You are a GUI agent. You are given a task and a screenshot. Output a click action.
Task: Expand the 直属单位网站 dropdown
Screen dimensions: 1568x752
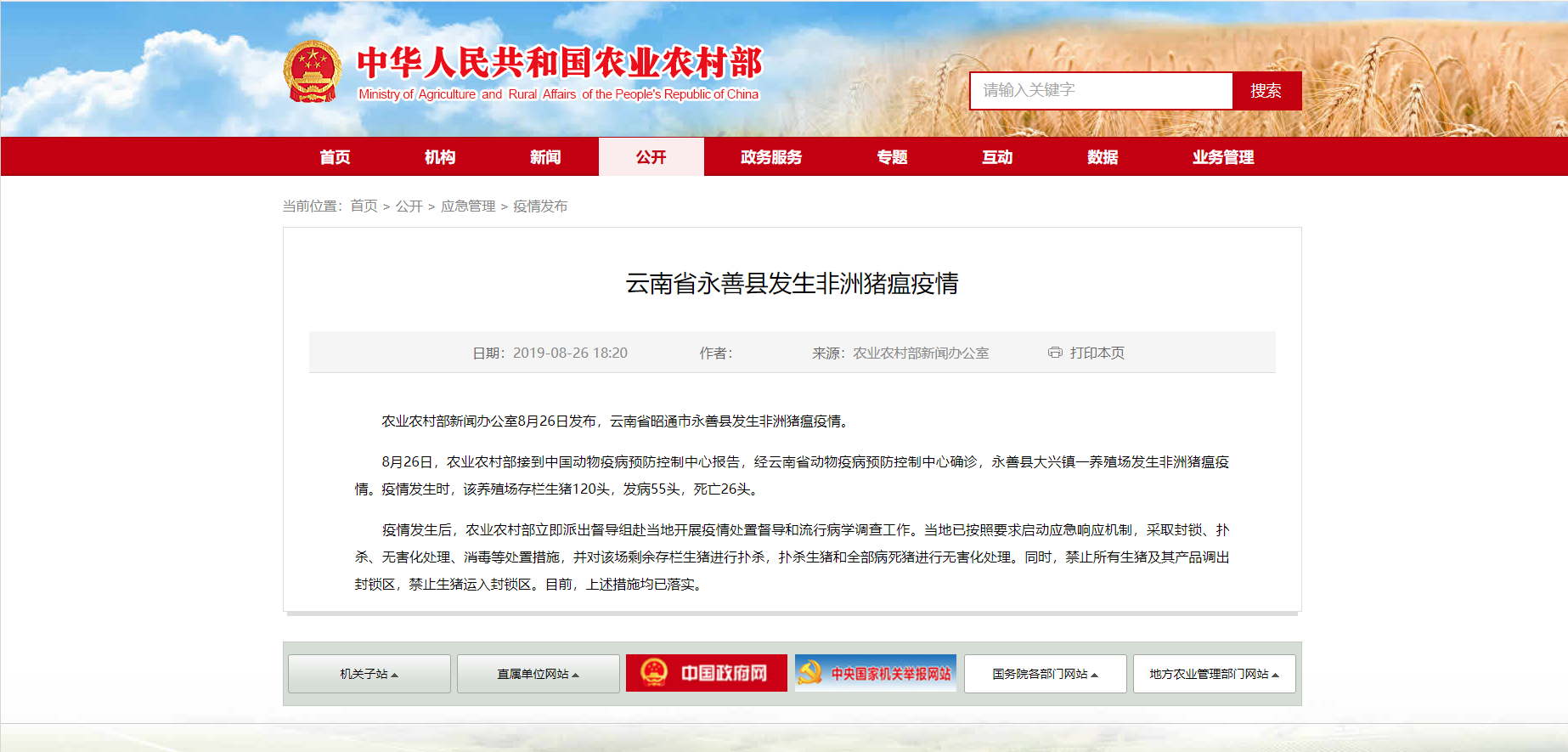tap(538, 674)
